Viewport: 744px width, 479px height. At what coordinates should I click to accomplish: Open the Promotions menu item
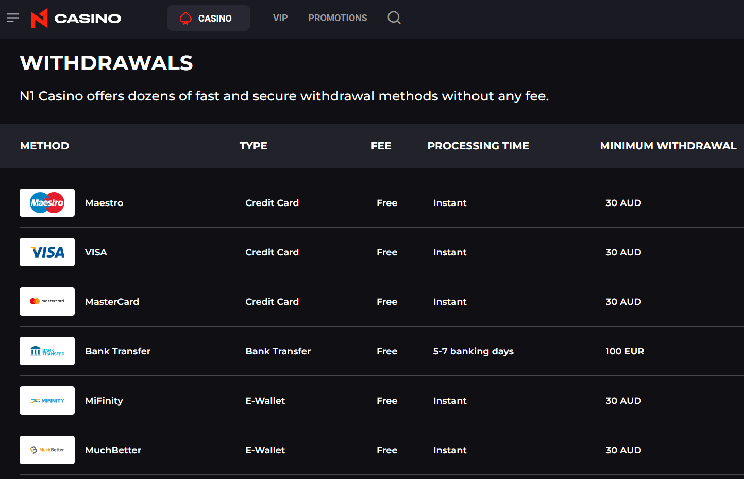(x=337, y=18)
